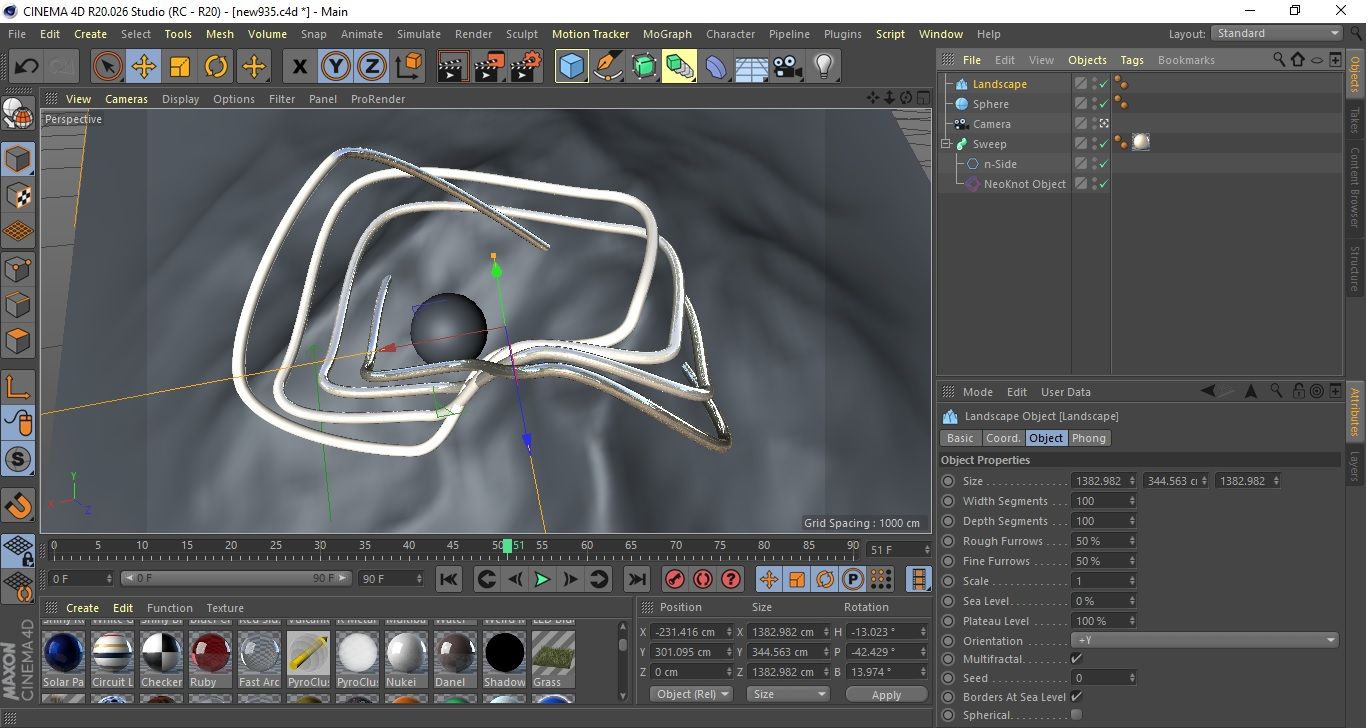1369x728 pixels.
Task: Switch to Model mode in left toolbar
Action: coord(18,158)
